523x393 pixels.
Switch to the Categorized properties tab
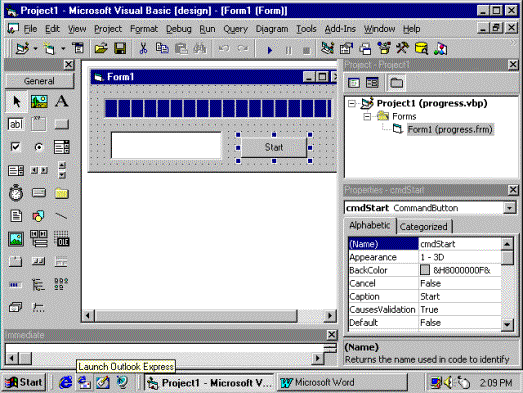(x=424, y=227)
